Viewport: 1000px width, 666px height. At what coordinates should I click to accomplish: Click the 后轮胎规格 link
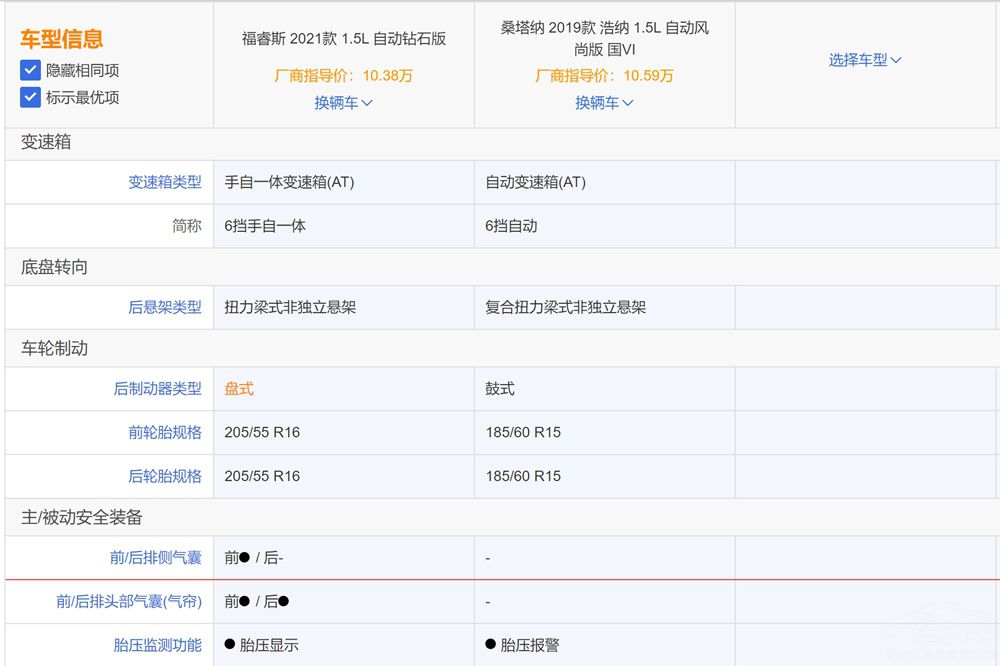point(164,476)
